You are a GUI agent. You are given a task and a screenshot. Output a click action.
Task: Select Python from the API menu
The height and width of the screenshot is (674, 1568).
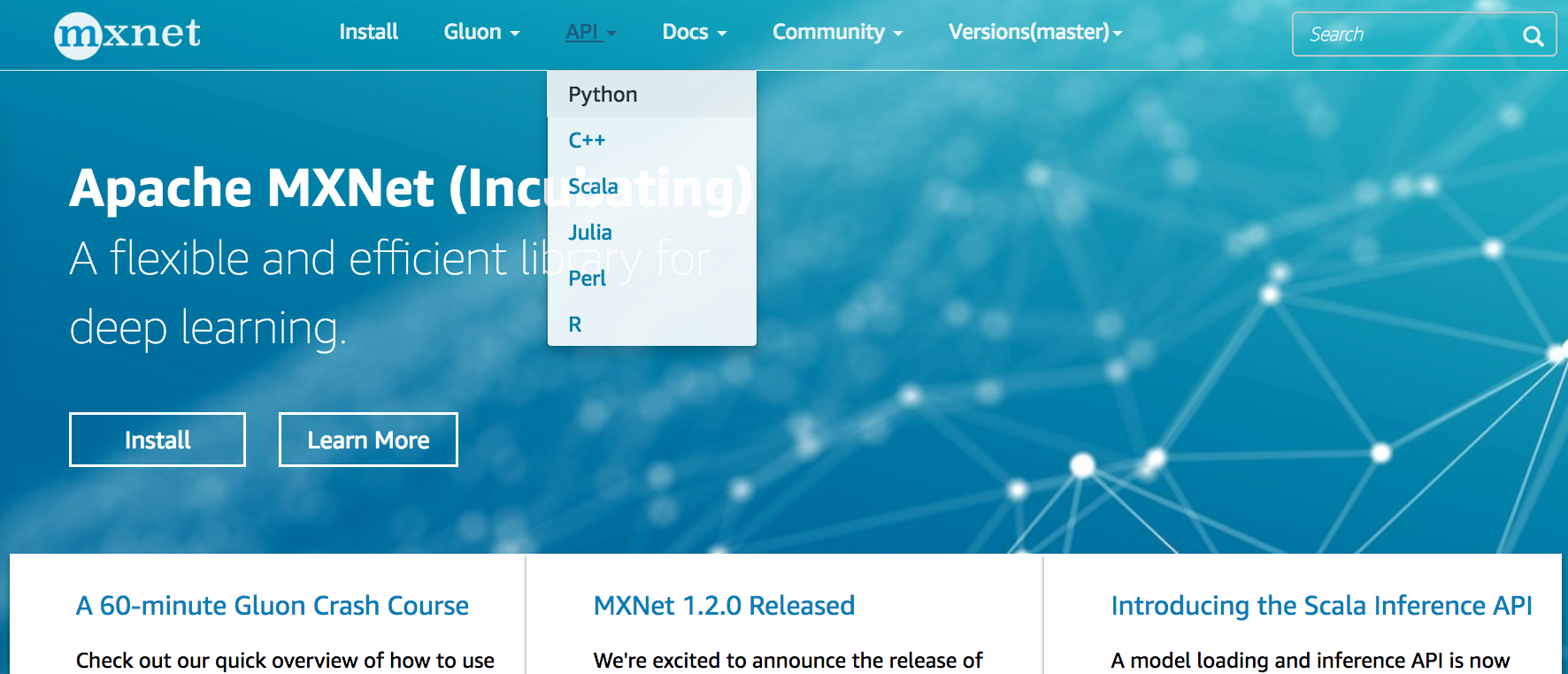point(603,95)
